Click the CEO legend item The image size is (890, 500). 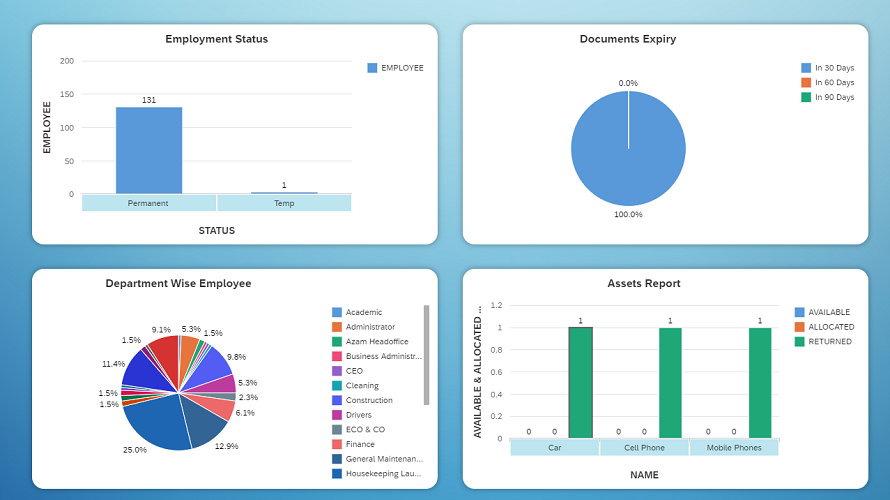pyautogui.click(x=347, y=371)
